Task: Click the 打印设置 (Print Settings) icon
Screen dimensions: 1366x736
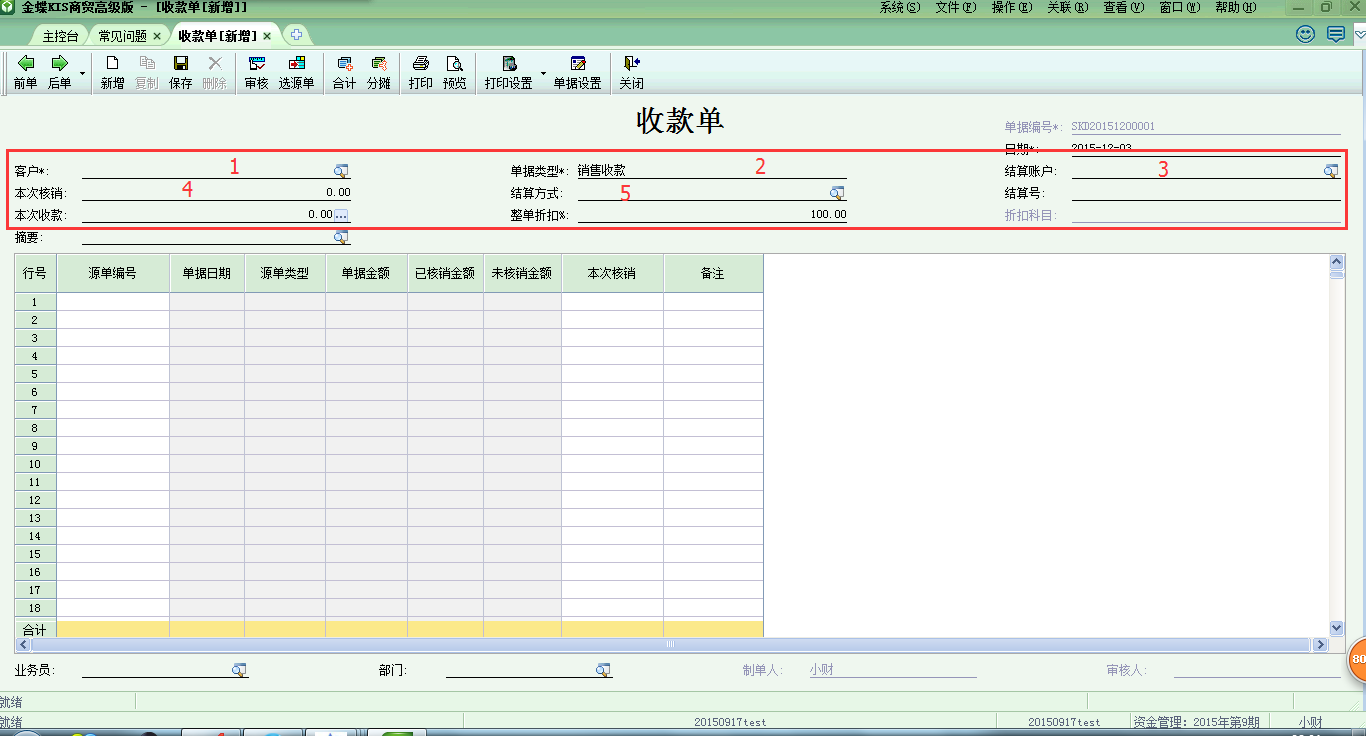Action: 510,70
